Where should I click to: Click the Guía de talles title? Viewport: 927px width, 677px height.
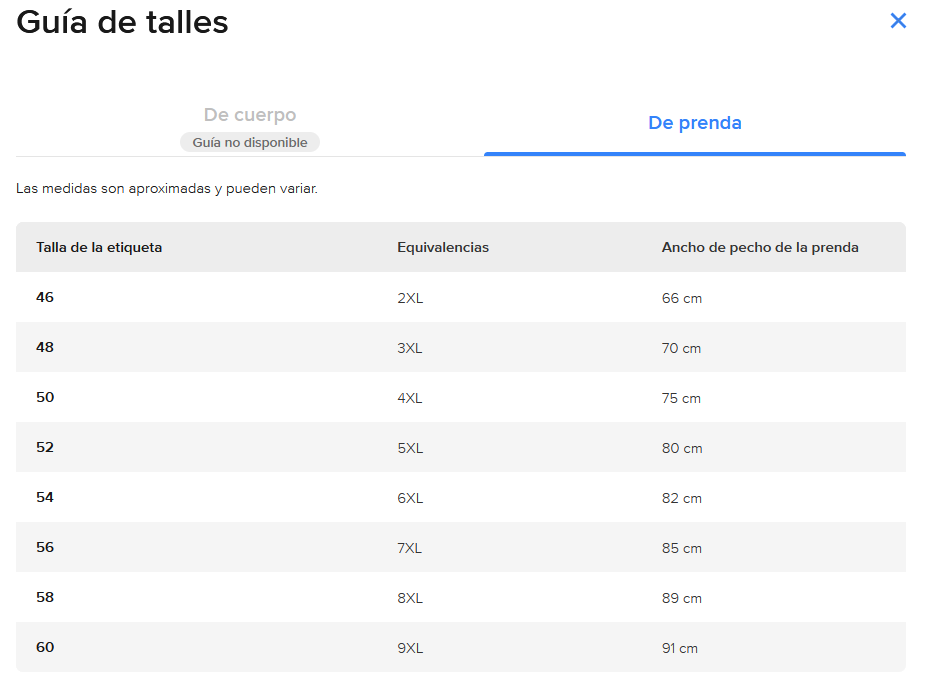click(x=123, y=22)
